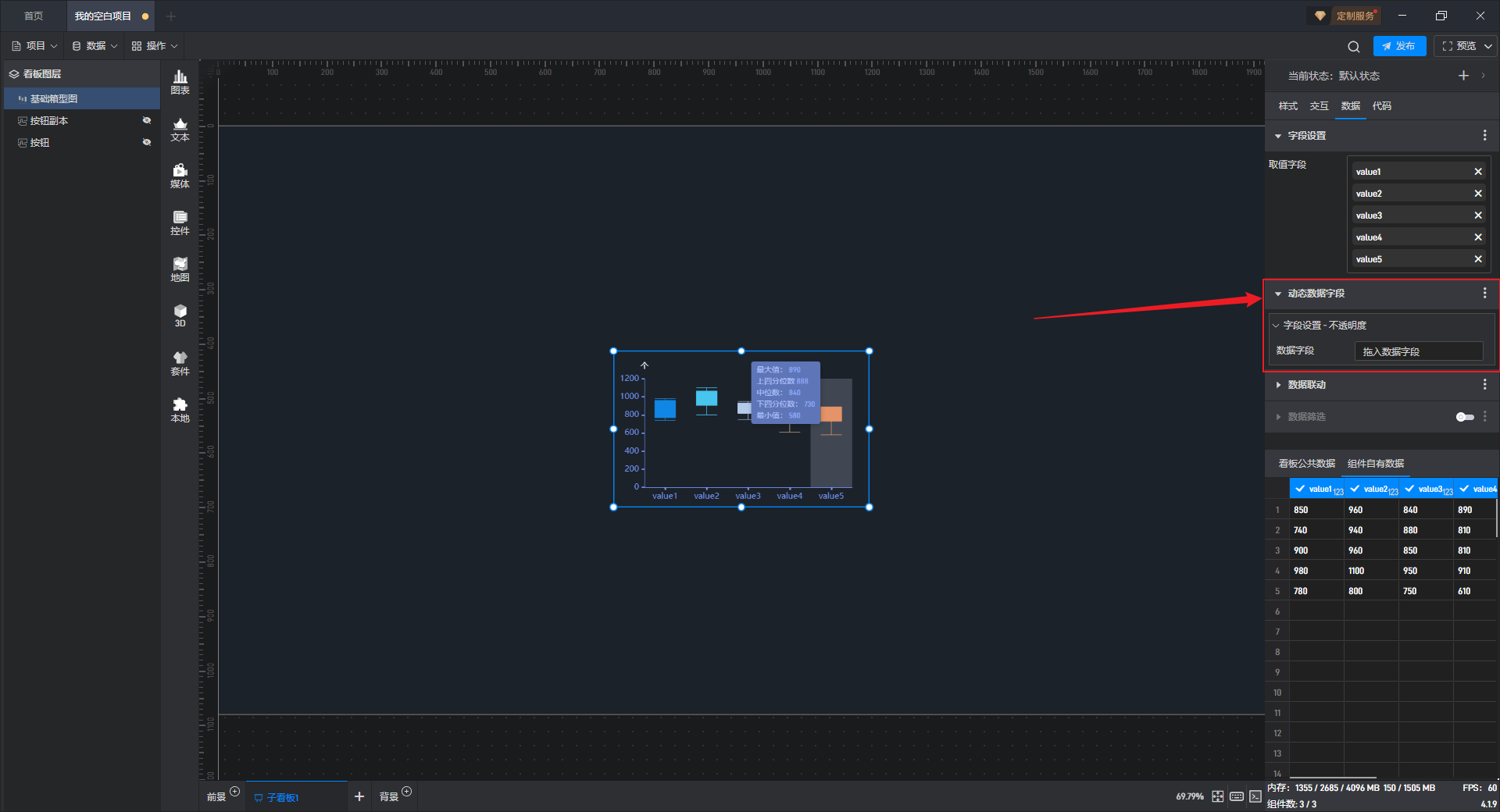The height and width of the screenshot is (812, 1500).
Task: Open the 数据 menu in top toolbar
Action: pos(95,46)
